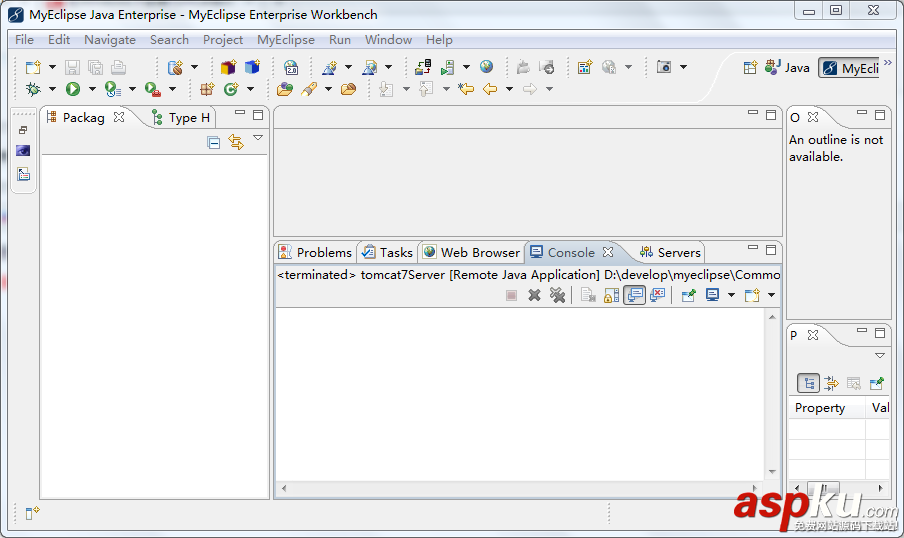Screen dimensions: 904x538
Task: Click the camera screenshot toolbar icon
Action: click(664, 67)
